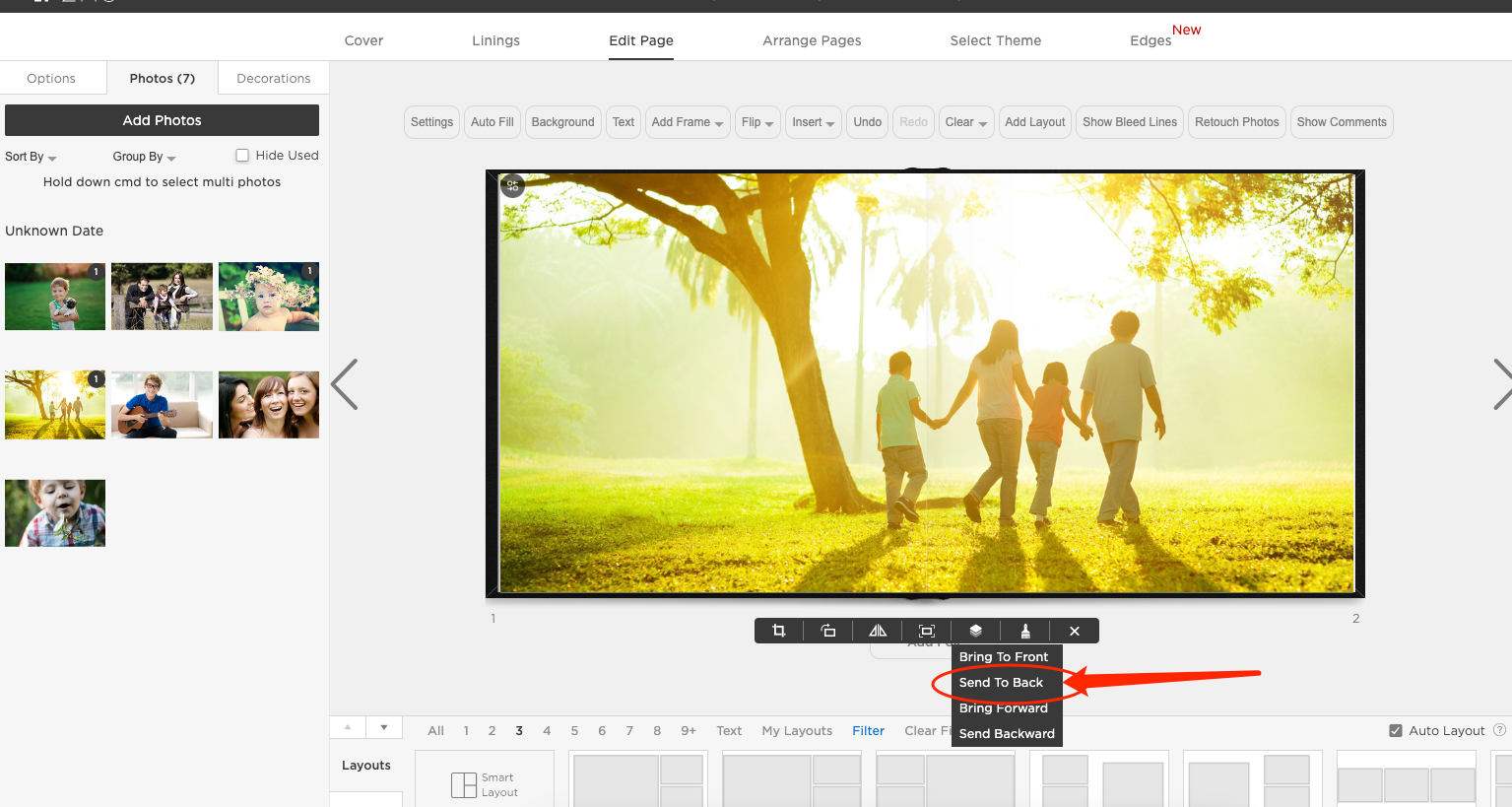Choose Send To Back from menu
Screen dimensions: 1512x807
click(1001, 683)
